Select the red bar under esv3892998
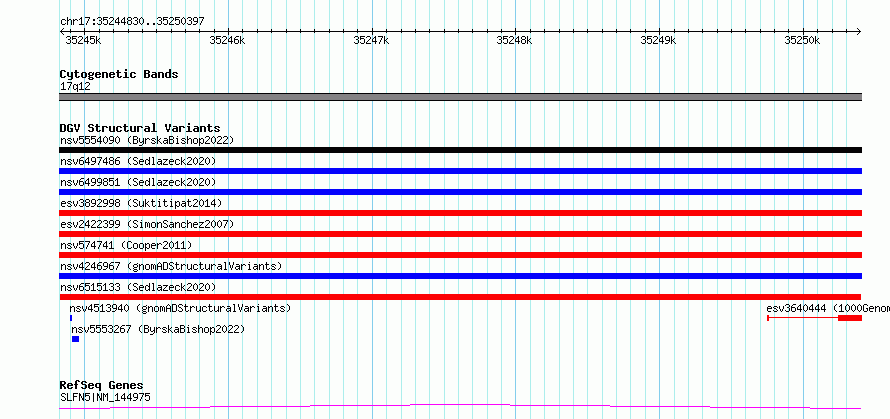The image size is (890, 419). point(460,213)
